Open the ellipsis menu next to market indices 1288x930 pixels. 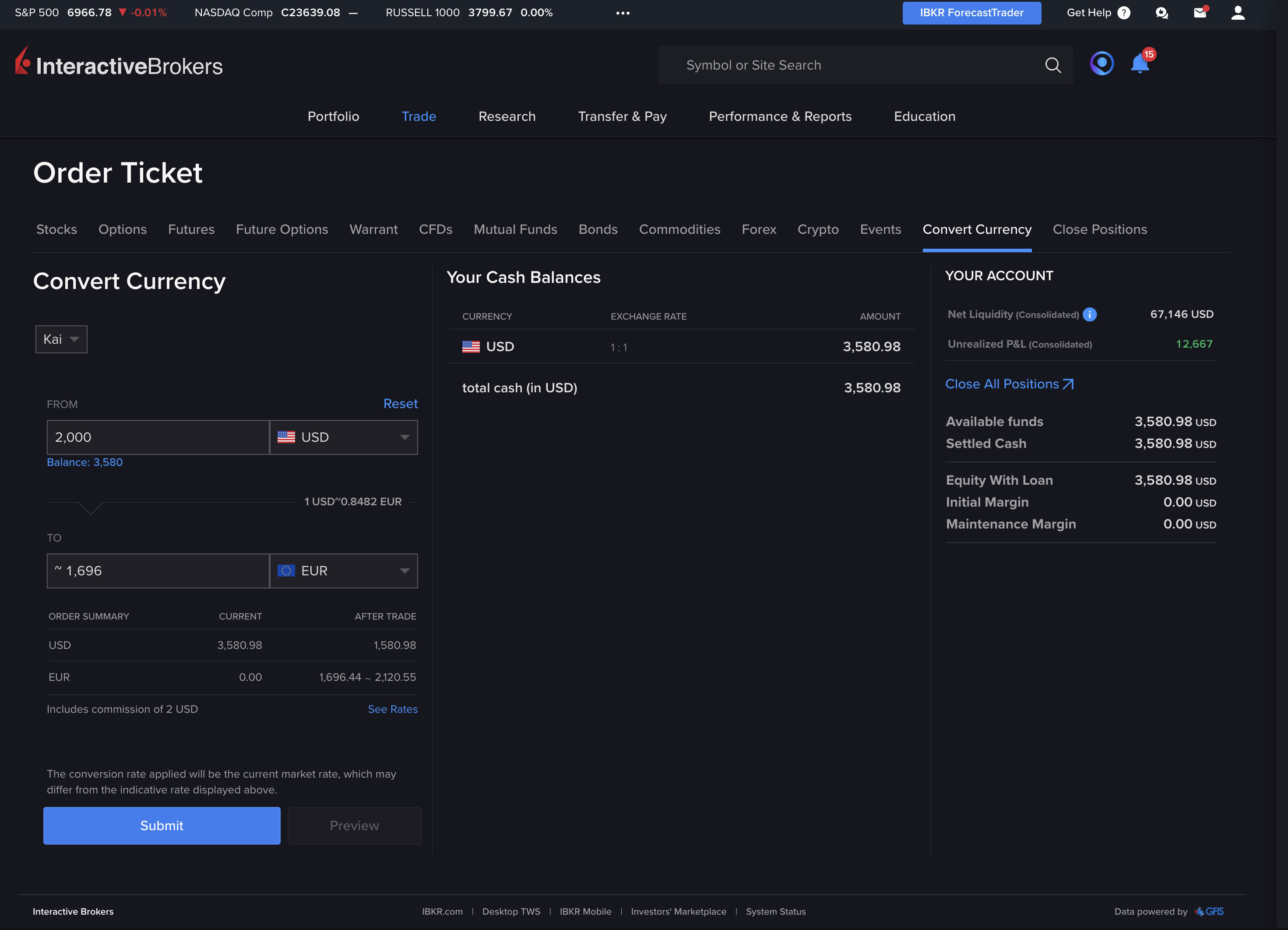coord(623,13)
